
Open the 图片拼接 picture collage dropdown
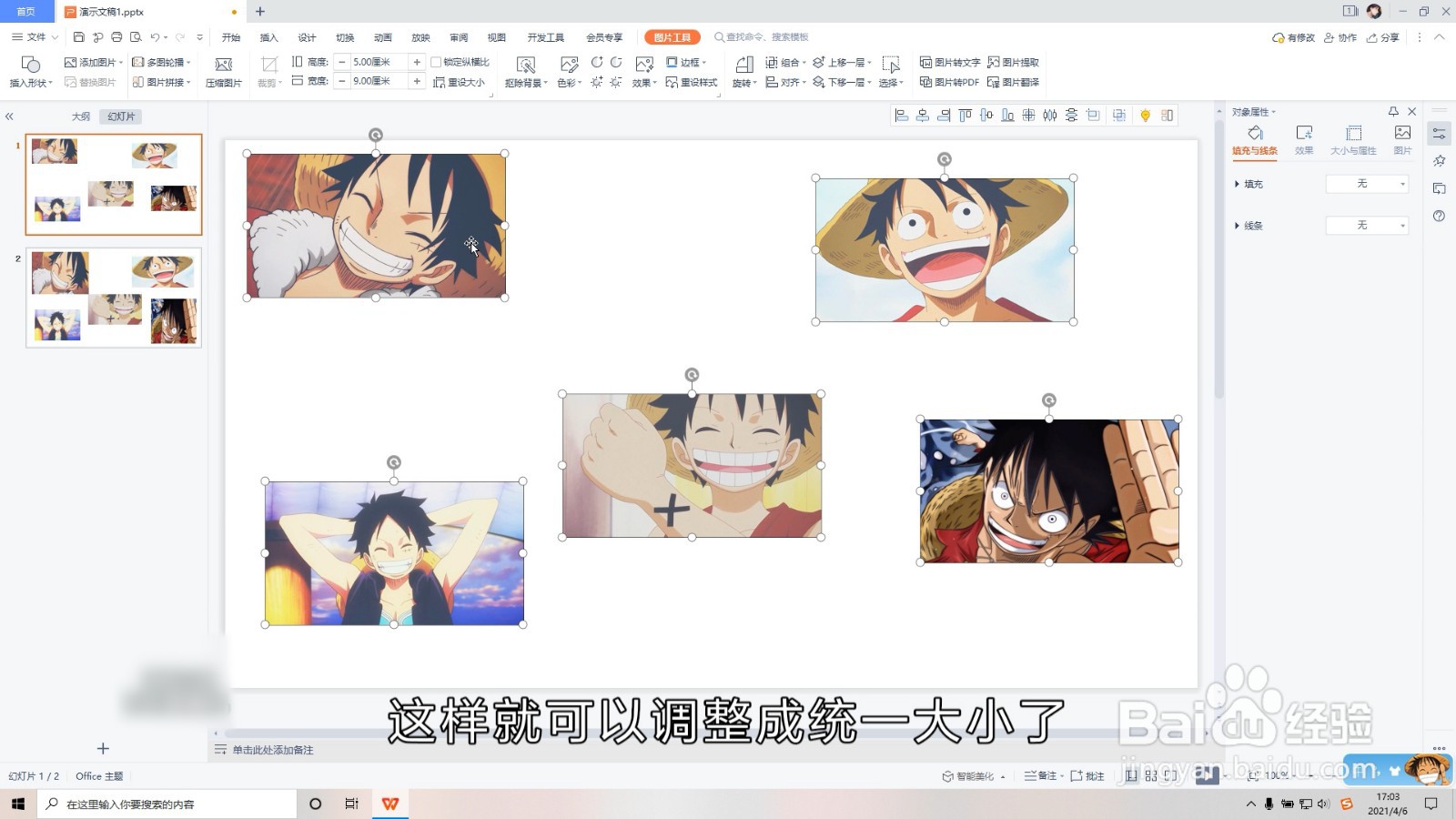pyautogui.click(x=161, y=82)
